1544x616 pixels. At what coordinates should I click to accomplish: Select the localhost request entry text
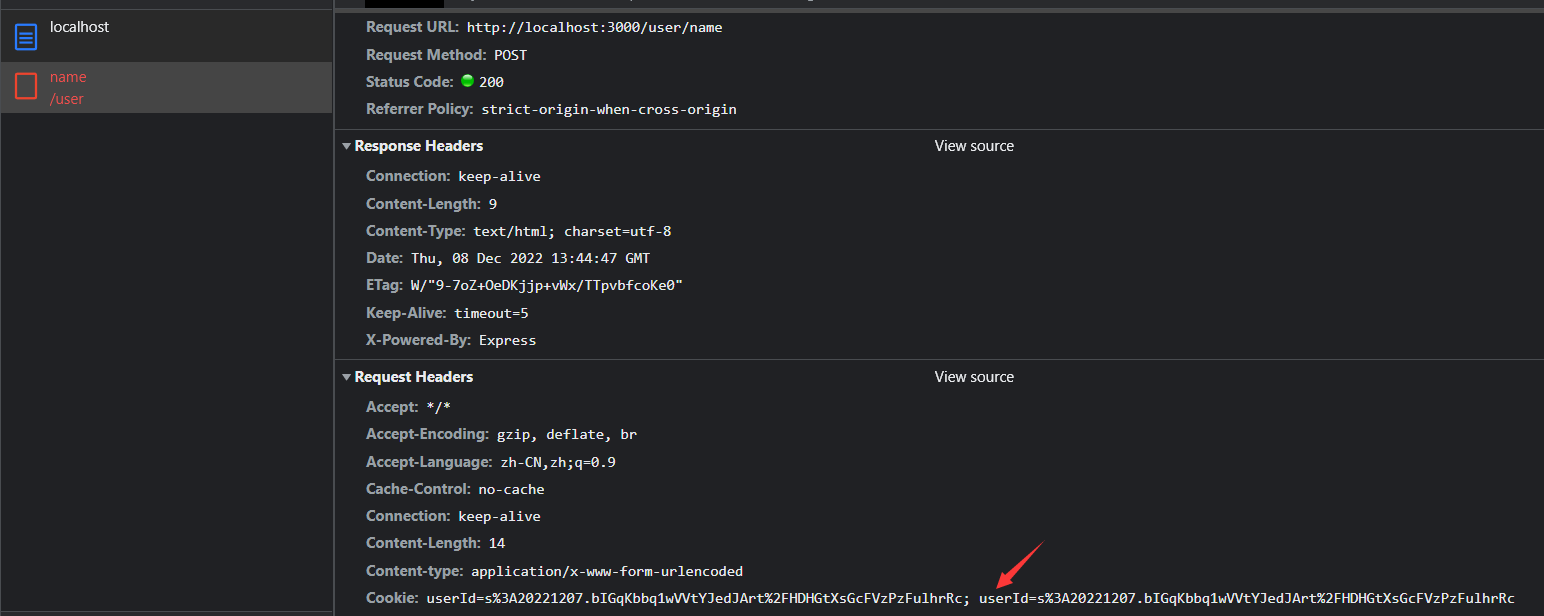(x=80, y=27)
